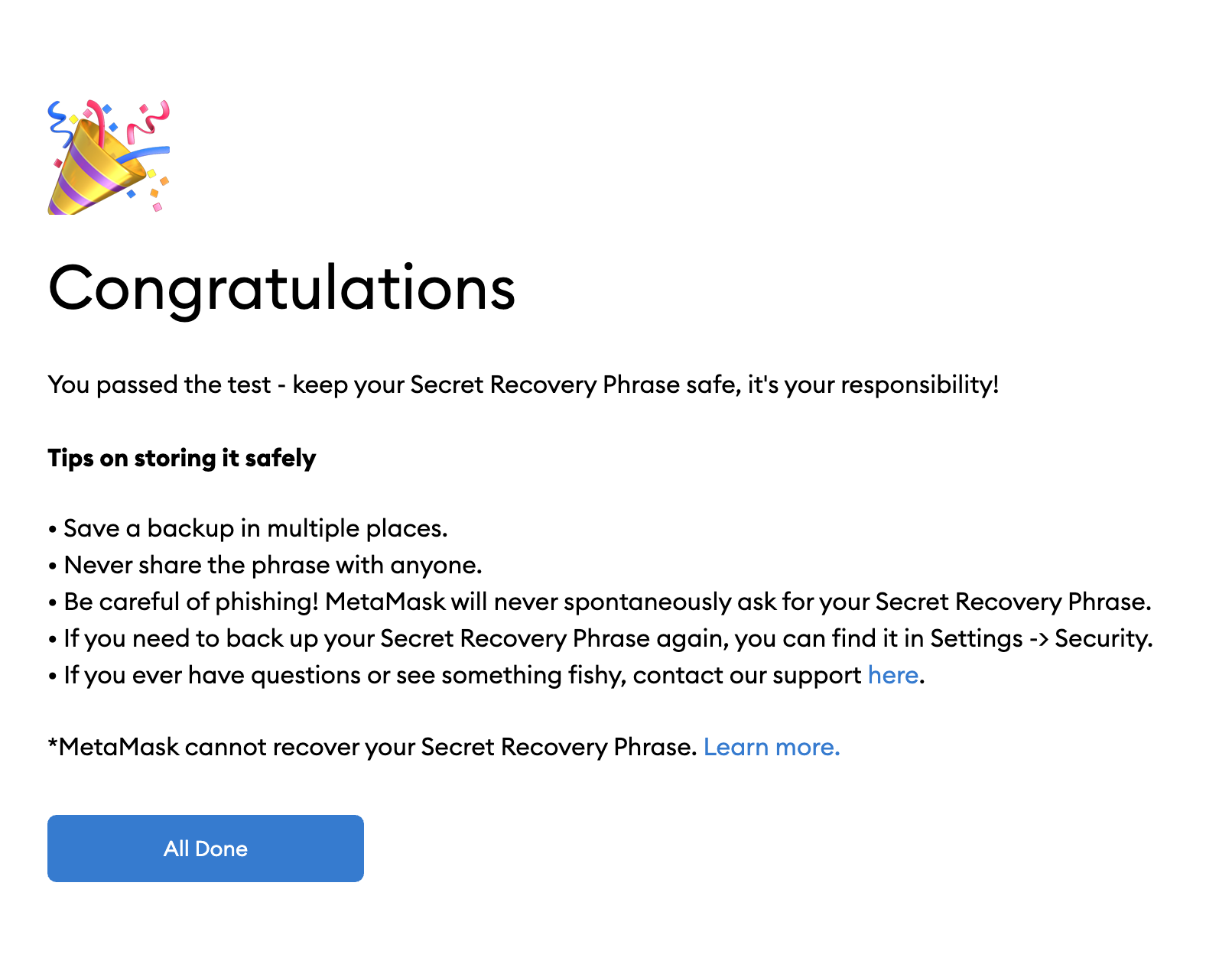Click the party popper celebration emoji
The width and height of the screenshot is (1219, 980).
(109, 157)
